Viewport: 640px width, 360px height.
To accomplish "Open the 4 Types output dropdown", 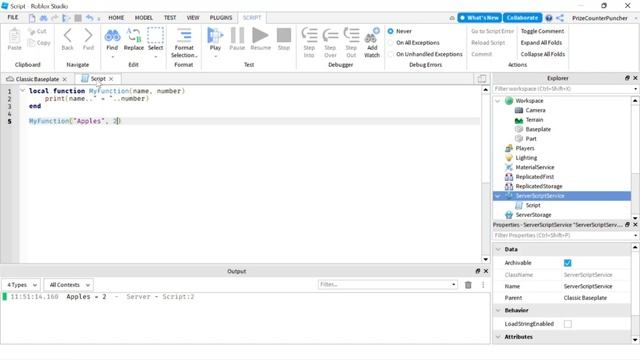I will point(21,285).
